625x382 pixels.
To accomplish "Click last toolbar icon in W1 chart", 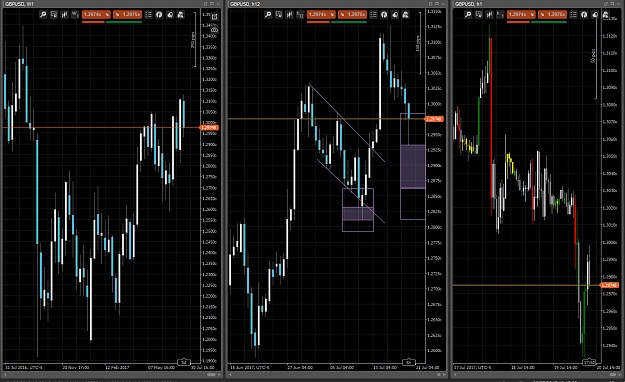I will (181, 15).
